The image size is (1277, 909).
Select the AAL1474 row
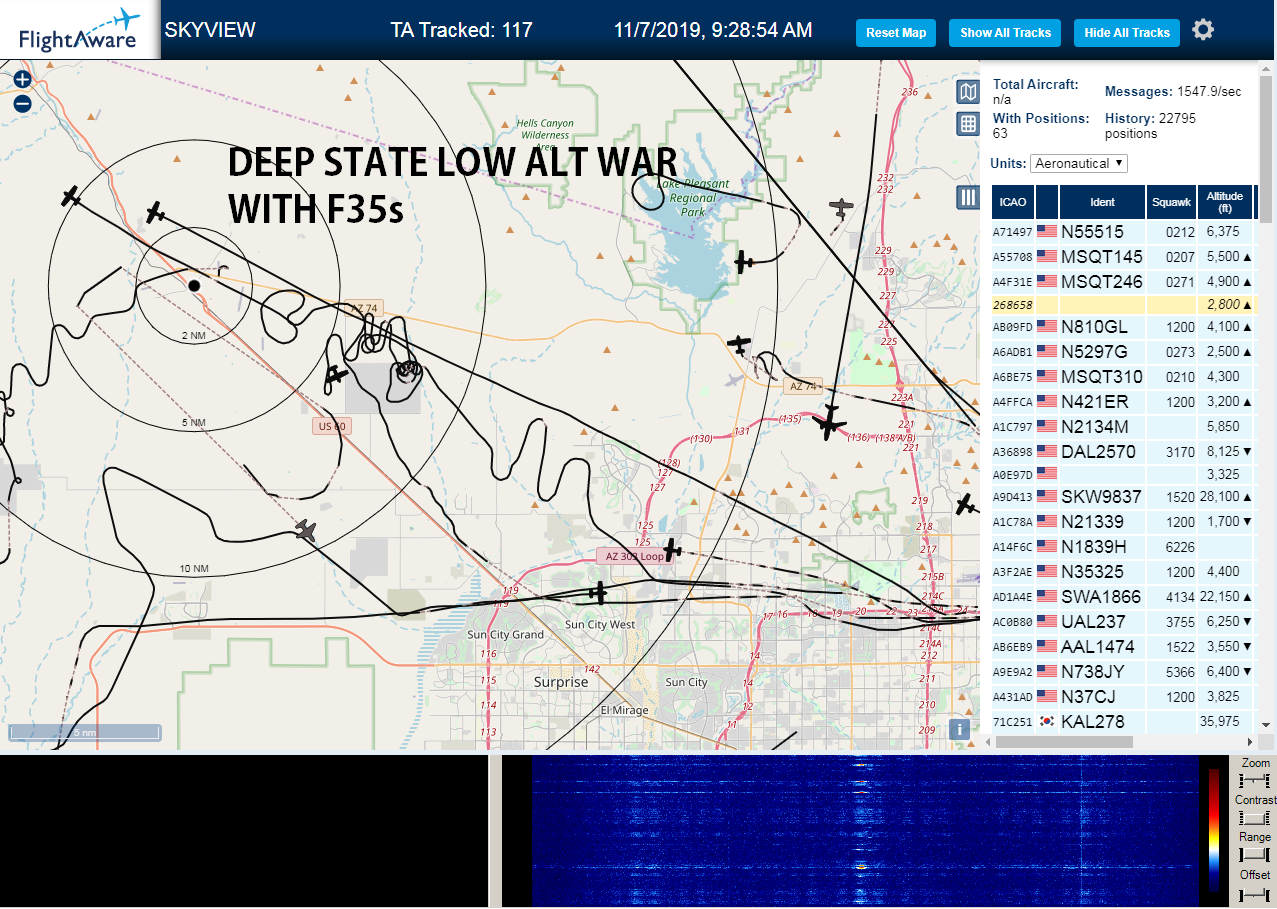click(x=1123, y=647)
